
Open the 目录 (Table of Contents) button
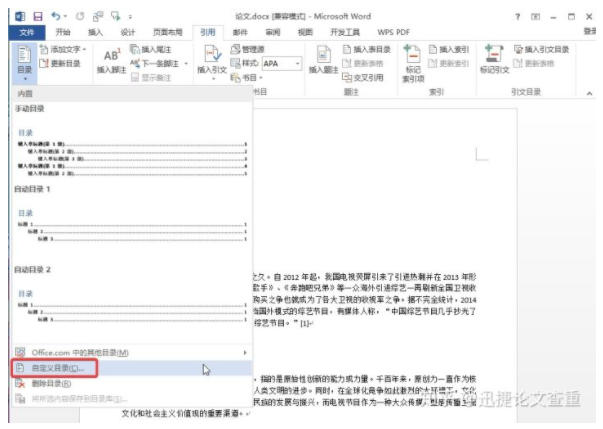pyautogui.click(x=24, y=63)
